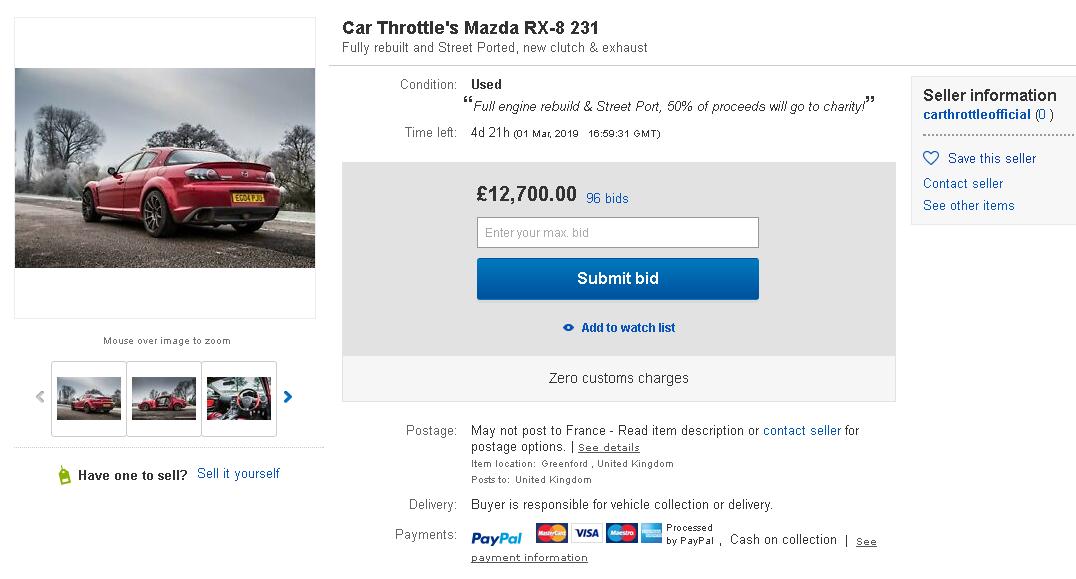
Task: Click the Visa card icon
Action: click(x=587, y=533)
